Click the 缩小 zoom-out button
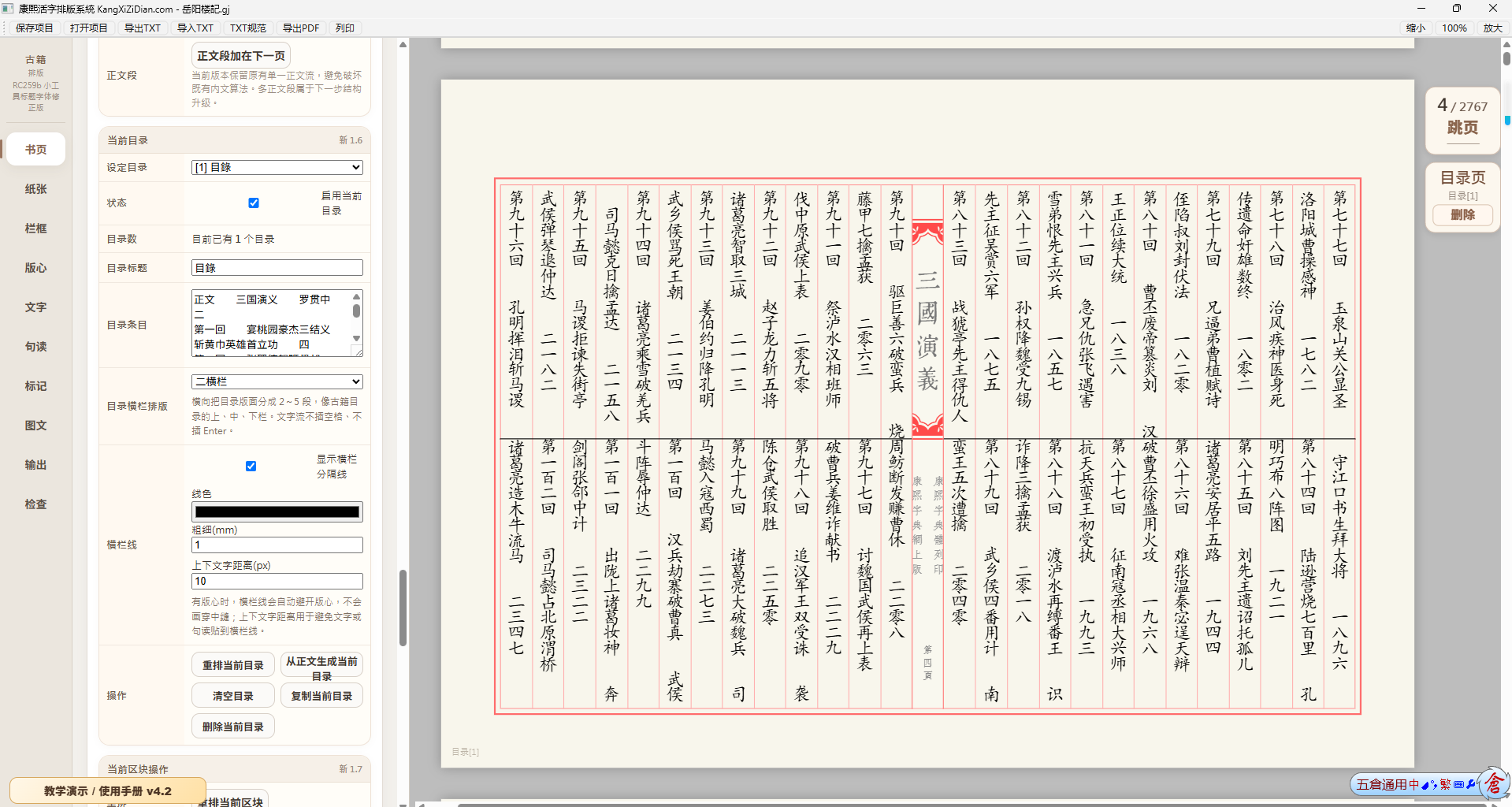 [x=1415, y=28]
